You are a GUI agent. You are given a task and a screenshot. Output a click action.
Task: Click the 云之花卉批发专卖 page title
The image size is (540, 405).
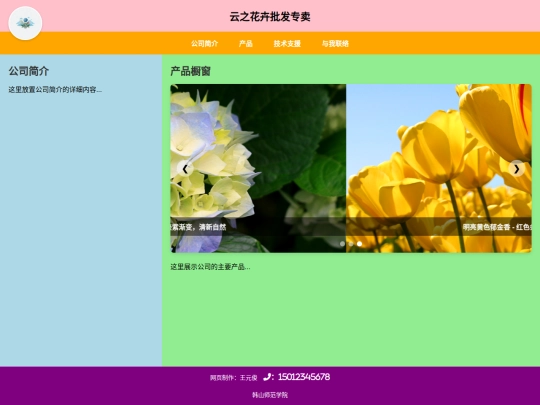point(270,17)
